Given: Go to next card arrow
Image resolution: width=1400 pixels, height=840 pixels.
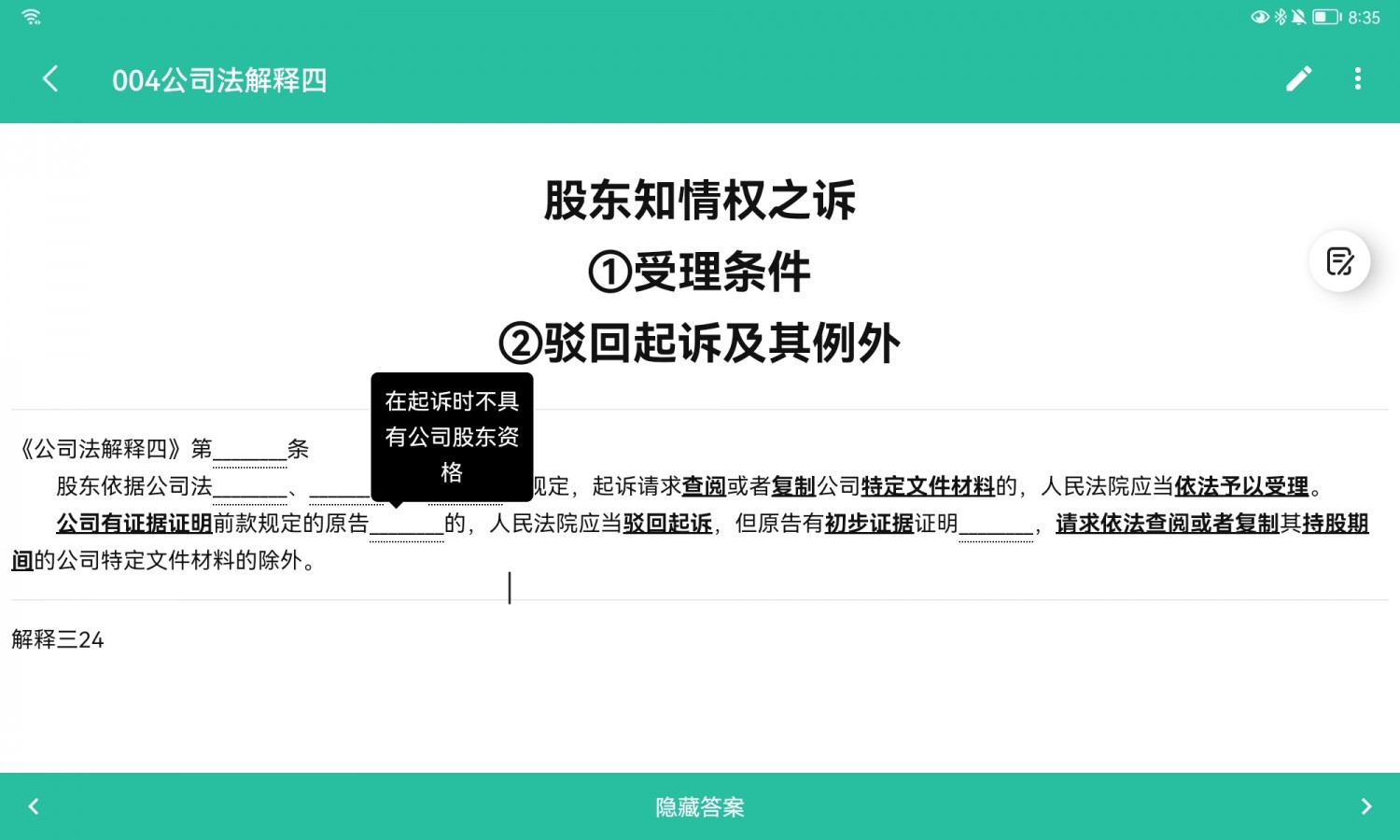Looking at the screenshot, I should coord(1365,806).
